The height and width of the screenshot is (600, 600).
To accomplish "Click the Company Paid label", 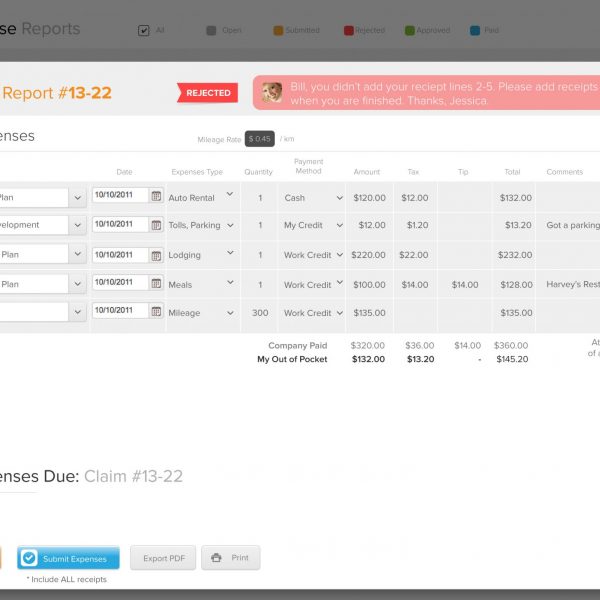I will (x=298, y=346).
